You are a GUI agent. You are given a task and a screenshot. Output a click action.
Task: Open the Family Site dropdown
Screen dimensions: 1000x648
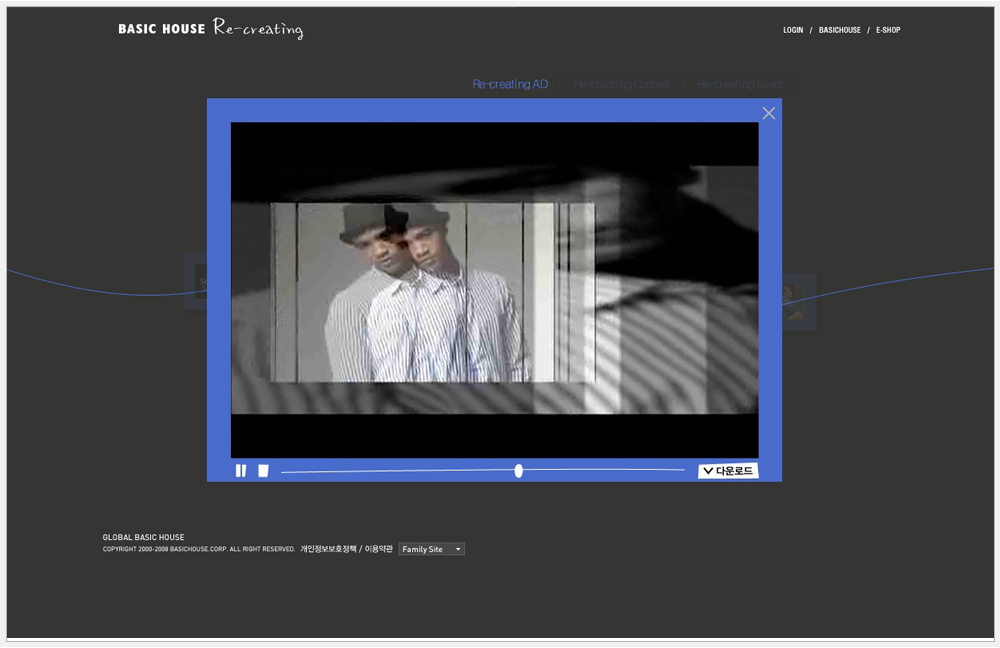[x=432, y=549]
